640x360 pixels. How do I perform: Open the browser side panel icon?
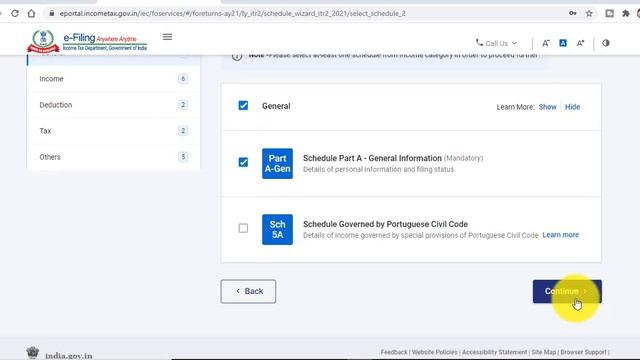tap(609, 13)
